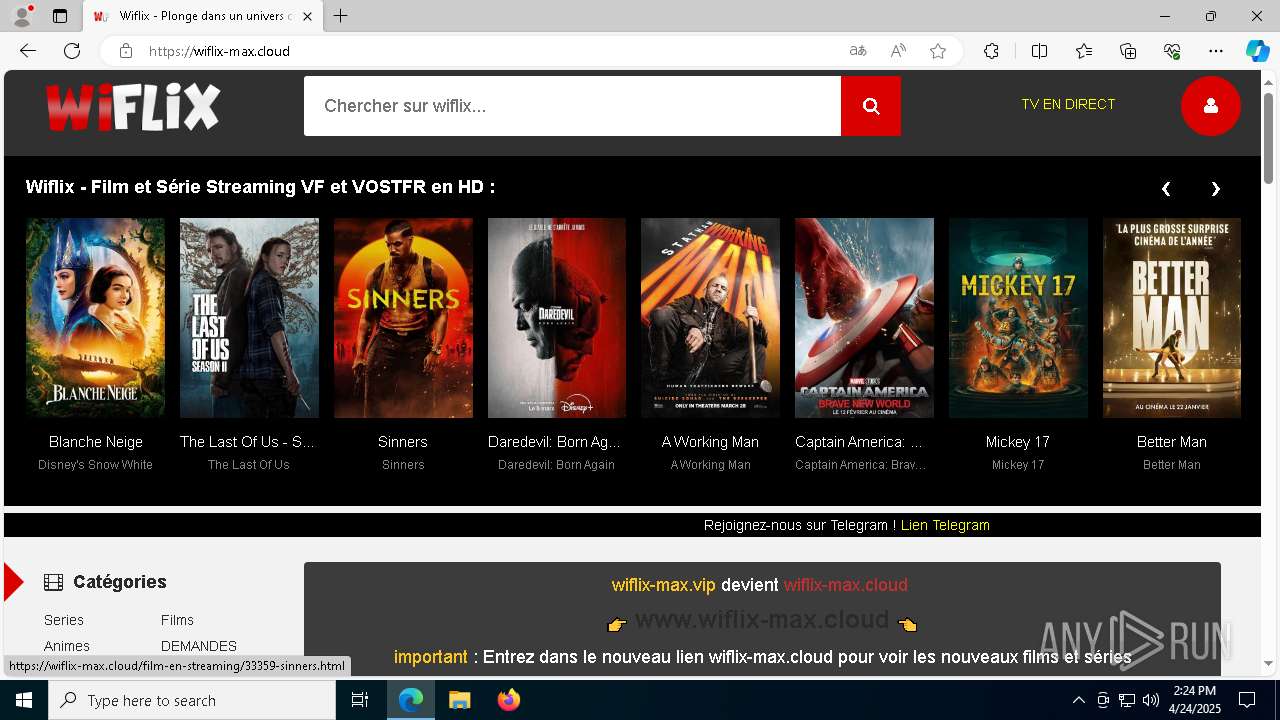Open Task View on taskbar
Viewport: 1280px width, 720px height.
click(361, 700)
